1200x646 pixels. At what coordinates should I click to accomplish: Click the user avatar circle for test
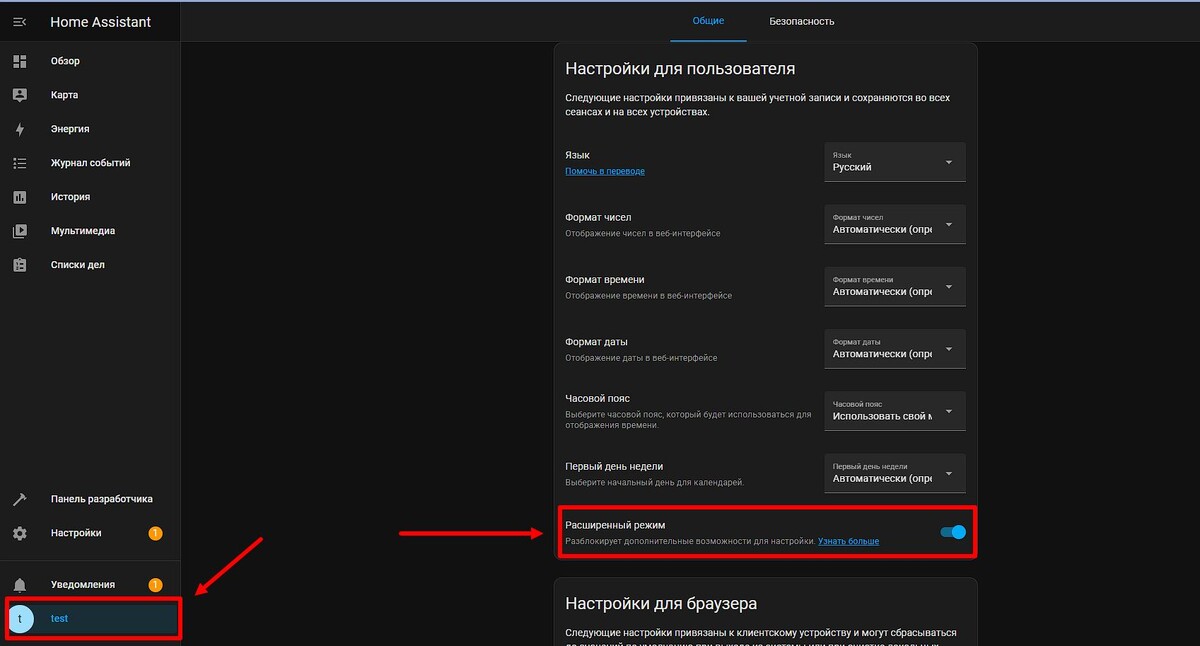pyautogui.click(x=20, y=619)
